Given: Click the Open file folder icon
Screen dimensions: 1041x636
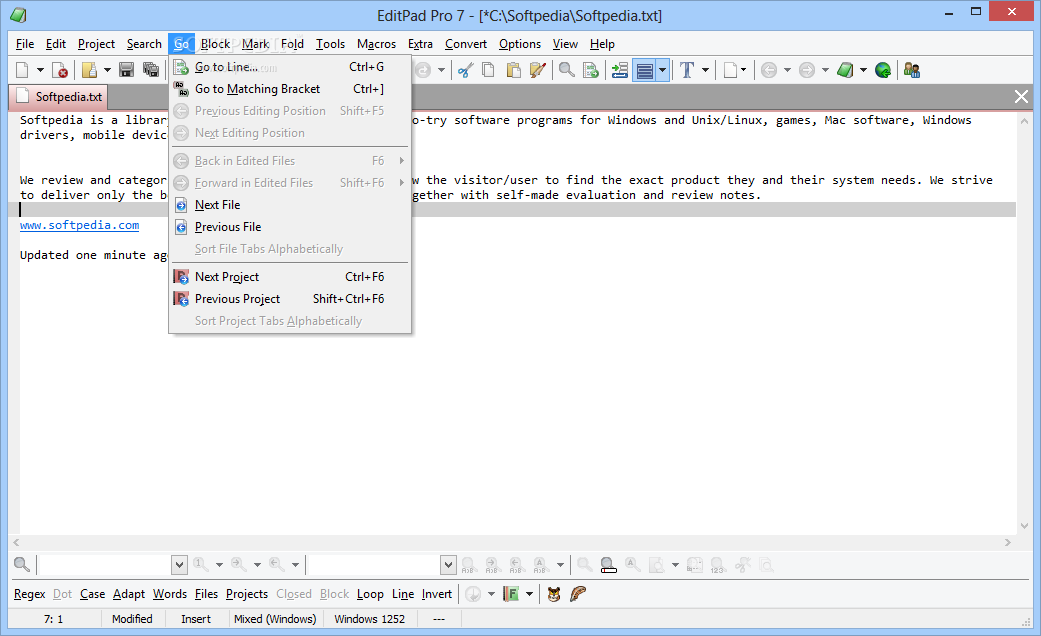Looking at the screenshot, I should coord(89,70).
